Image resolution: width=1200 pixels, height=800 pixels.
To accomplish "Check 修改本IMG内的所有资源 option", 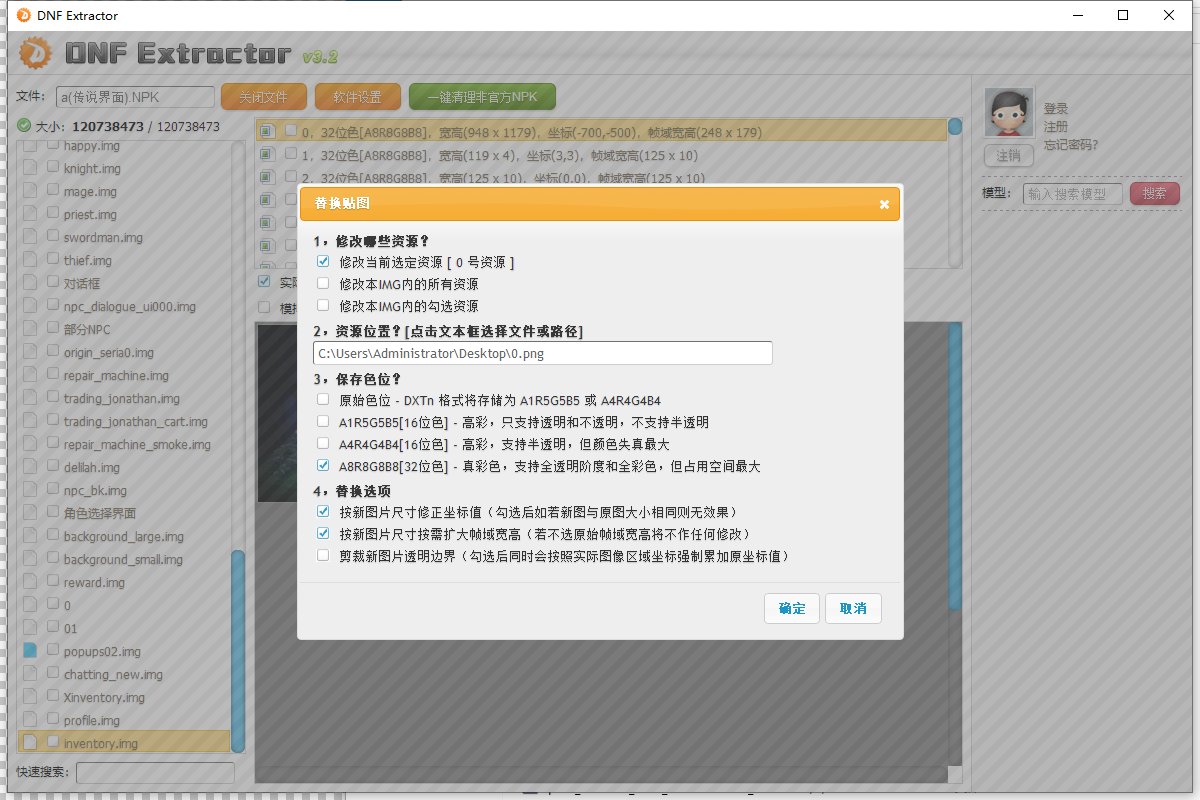I will (x=323, y=284).
